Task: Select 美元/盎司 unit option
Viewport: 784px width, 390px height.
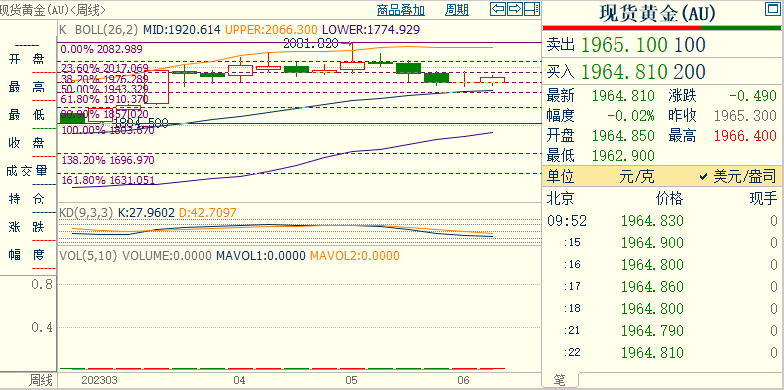Action: 738,176
